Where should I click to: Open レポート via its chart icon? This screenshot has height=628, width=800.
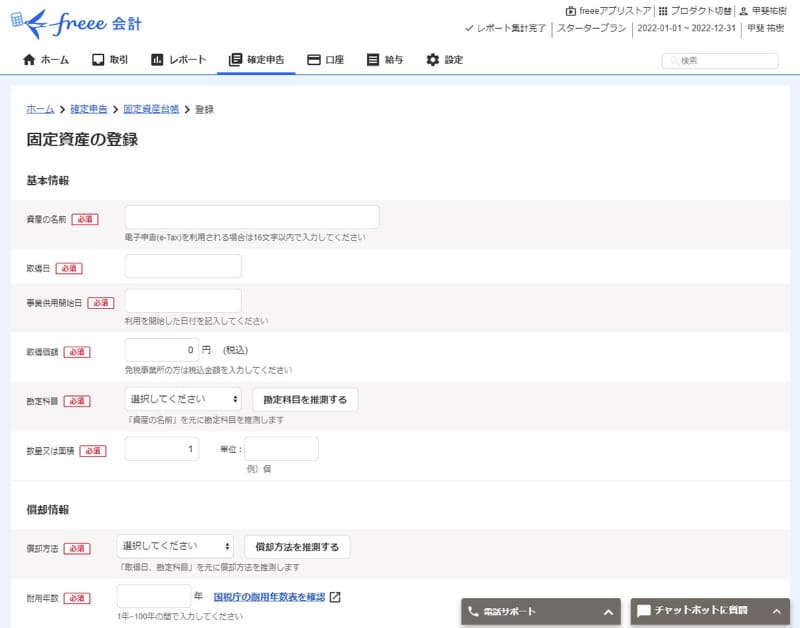pyautogui.click(x=160, y=59)
